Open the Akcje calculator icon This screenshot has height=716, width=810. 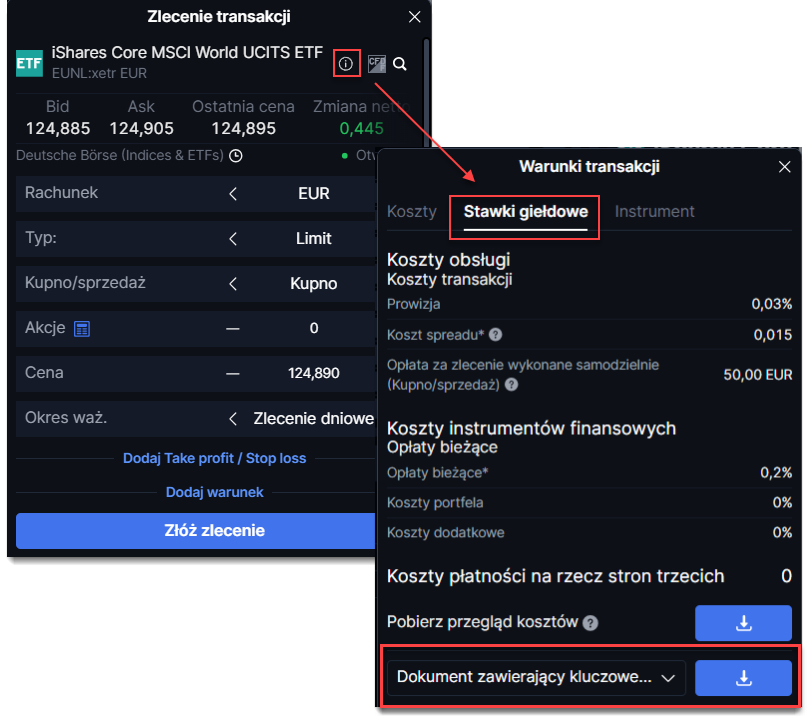[82, 329]
